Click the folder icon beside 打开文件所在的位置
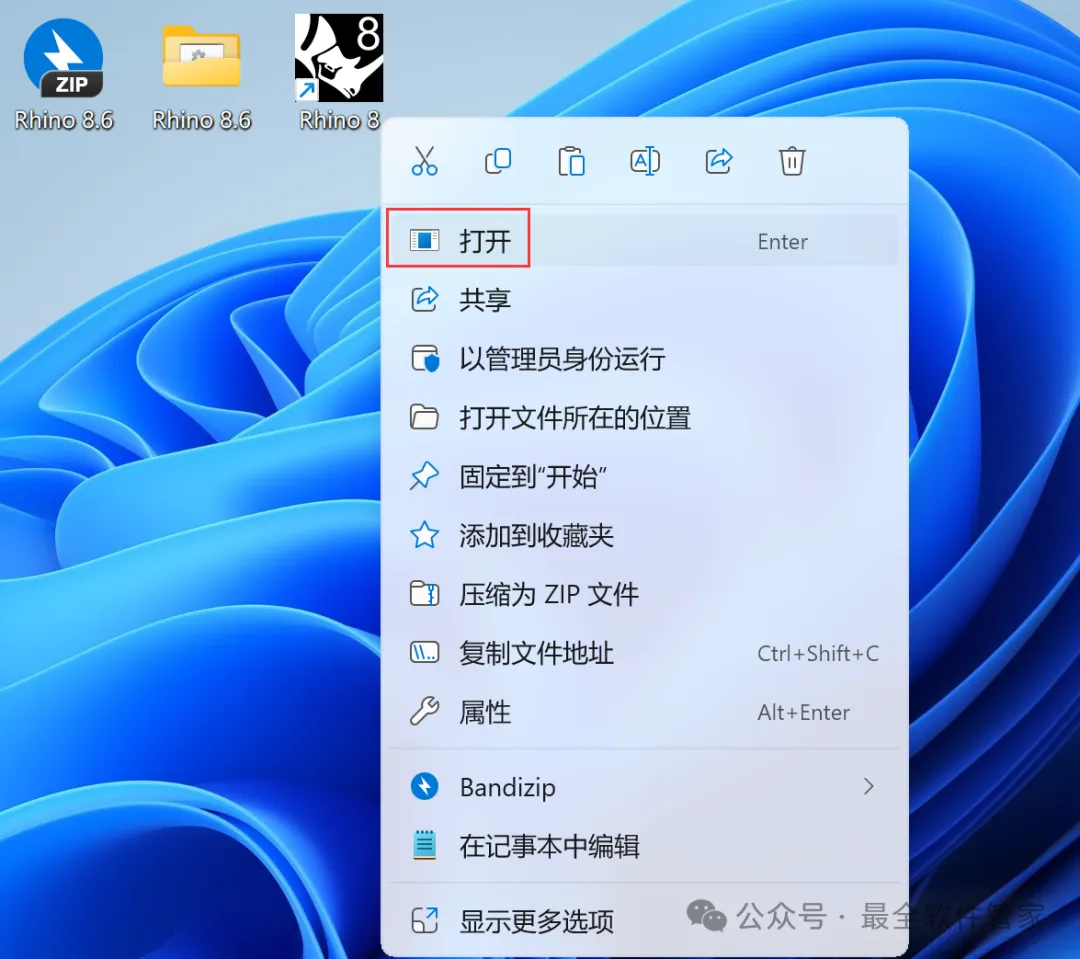1080x959 pixels. click(x=424, y=417)
